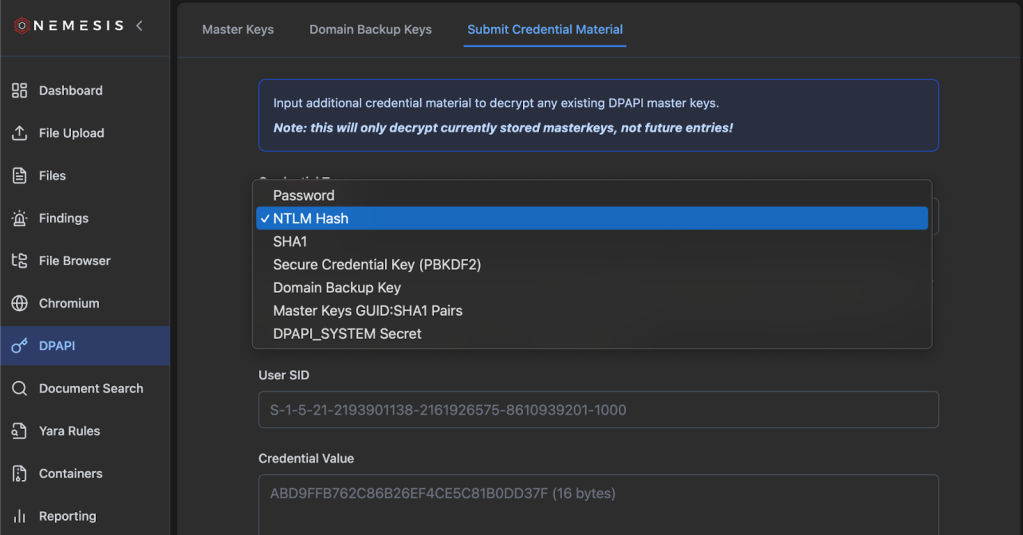Collapse the sidebar using the chevron arrow
This screenshot has width=1023, height=535.
(x=139, y=26)
